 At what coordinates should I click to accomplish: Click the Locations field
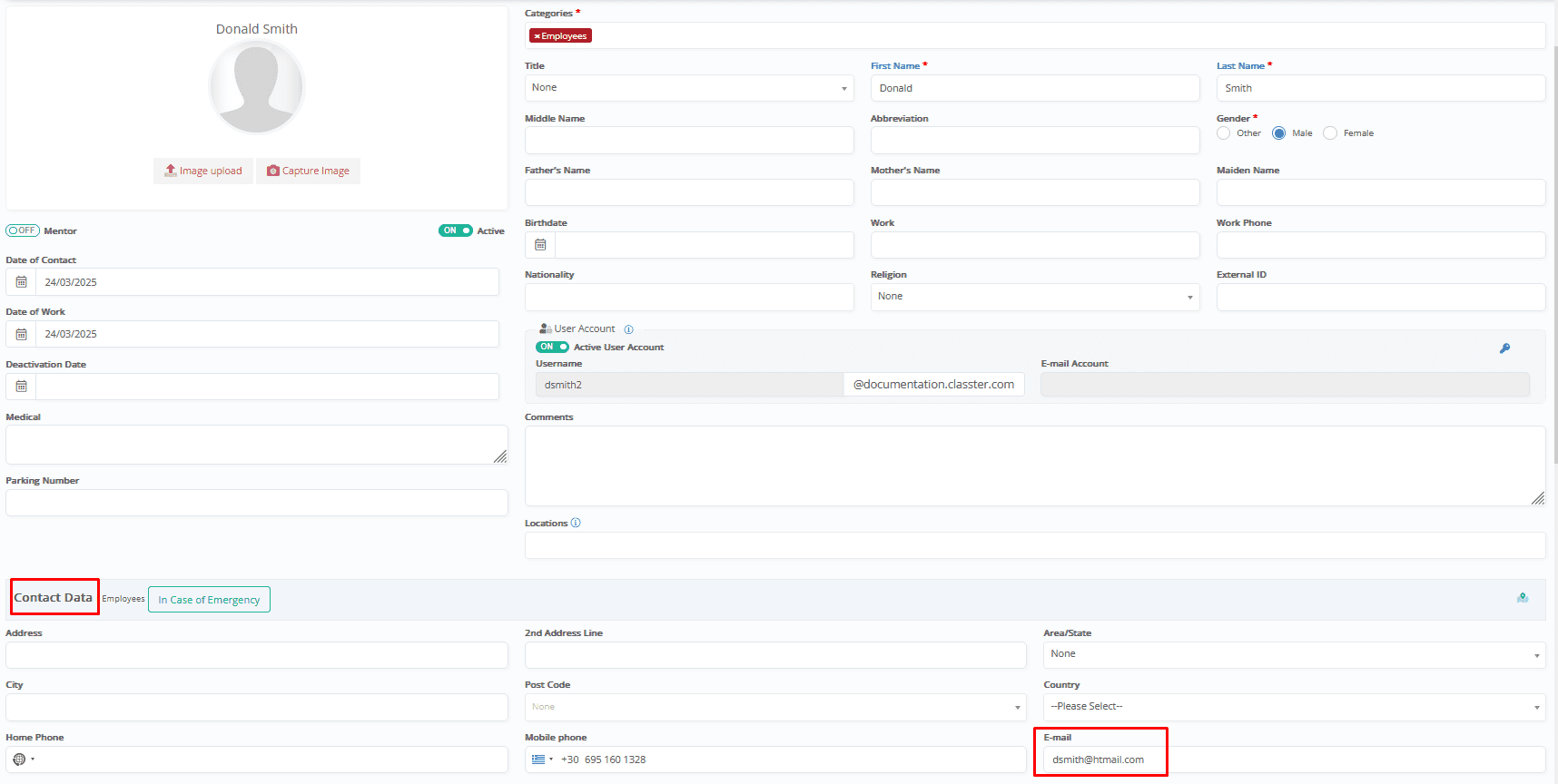[x=1035, y=545]
